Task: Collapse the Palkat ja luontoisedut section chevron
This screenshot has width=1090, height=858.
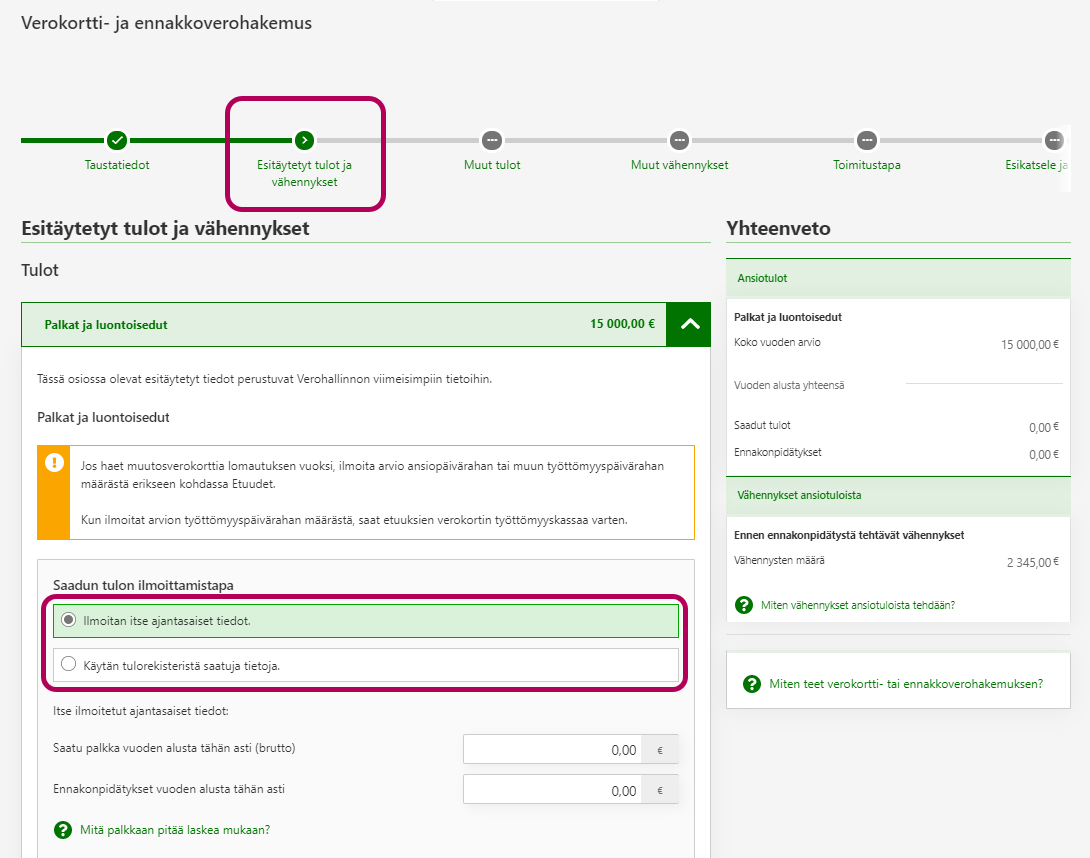Action: pyautogui.click(x=688, y=325)
